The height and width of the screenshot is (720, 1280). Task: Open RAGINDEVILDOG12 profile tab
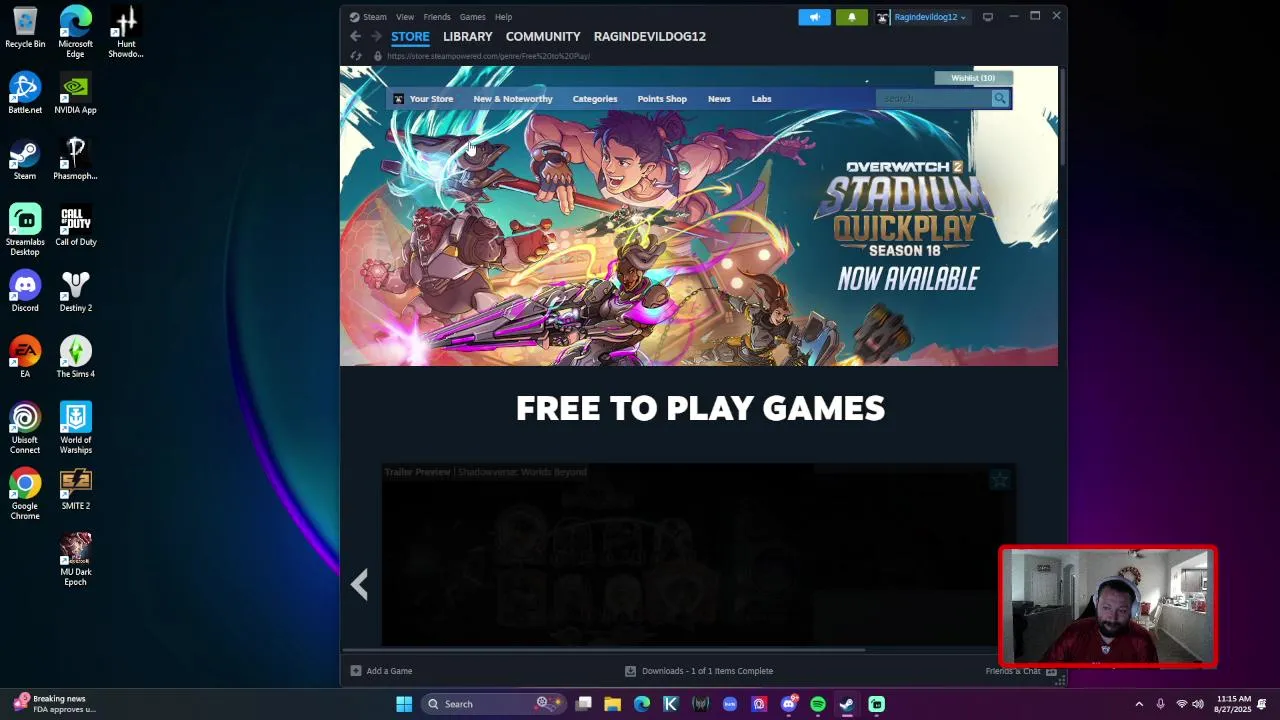click(650, 36)
